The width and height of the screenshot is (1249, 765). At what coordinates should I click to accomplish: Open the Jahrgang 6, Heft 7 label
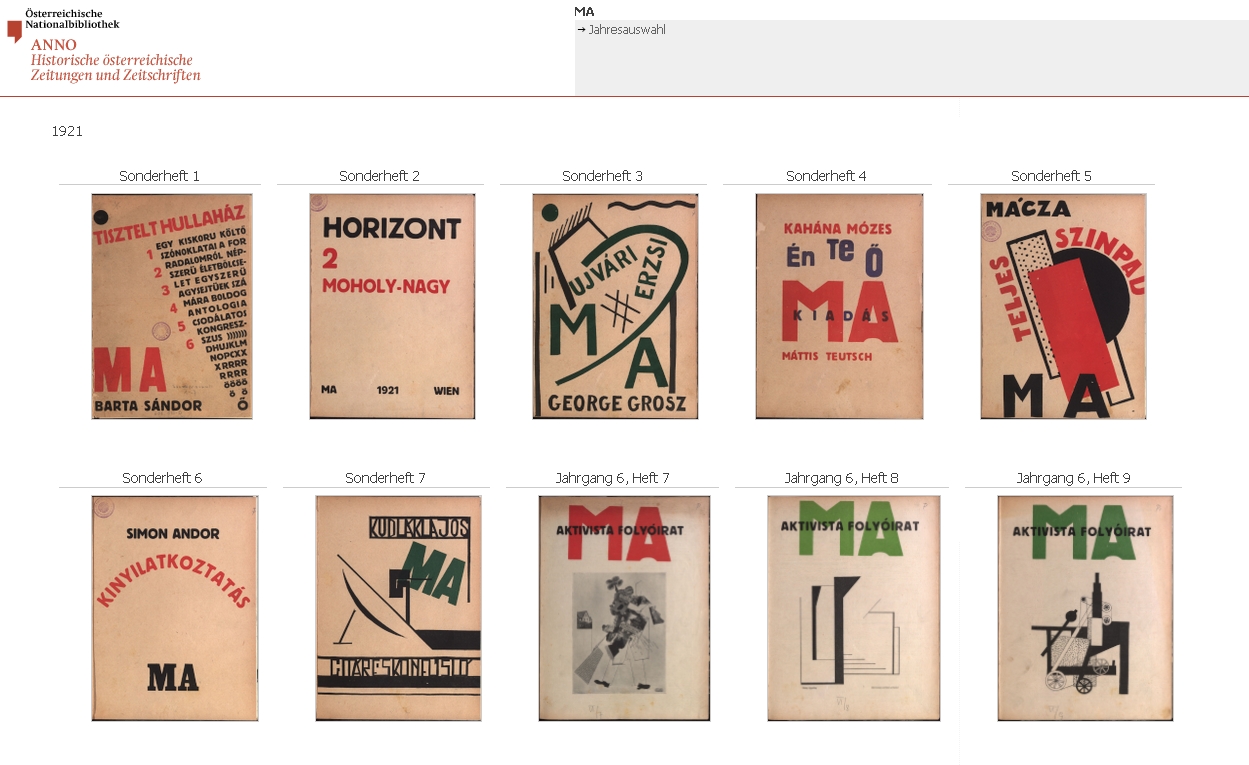[x=612, y=478]
